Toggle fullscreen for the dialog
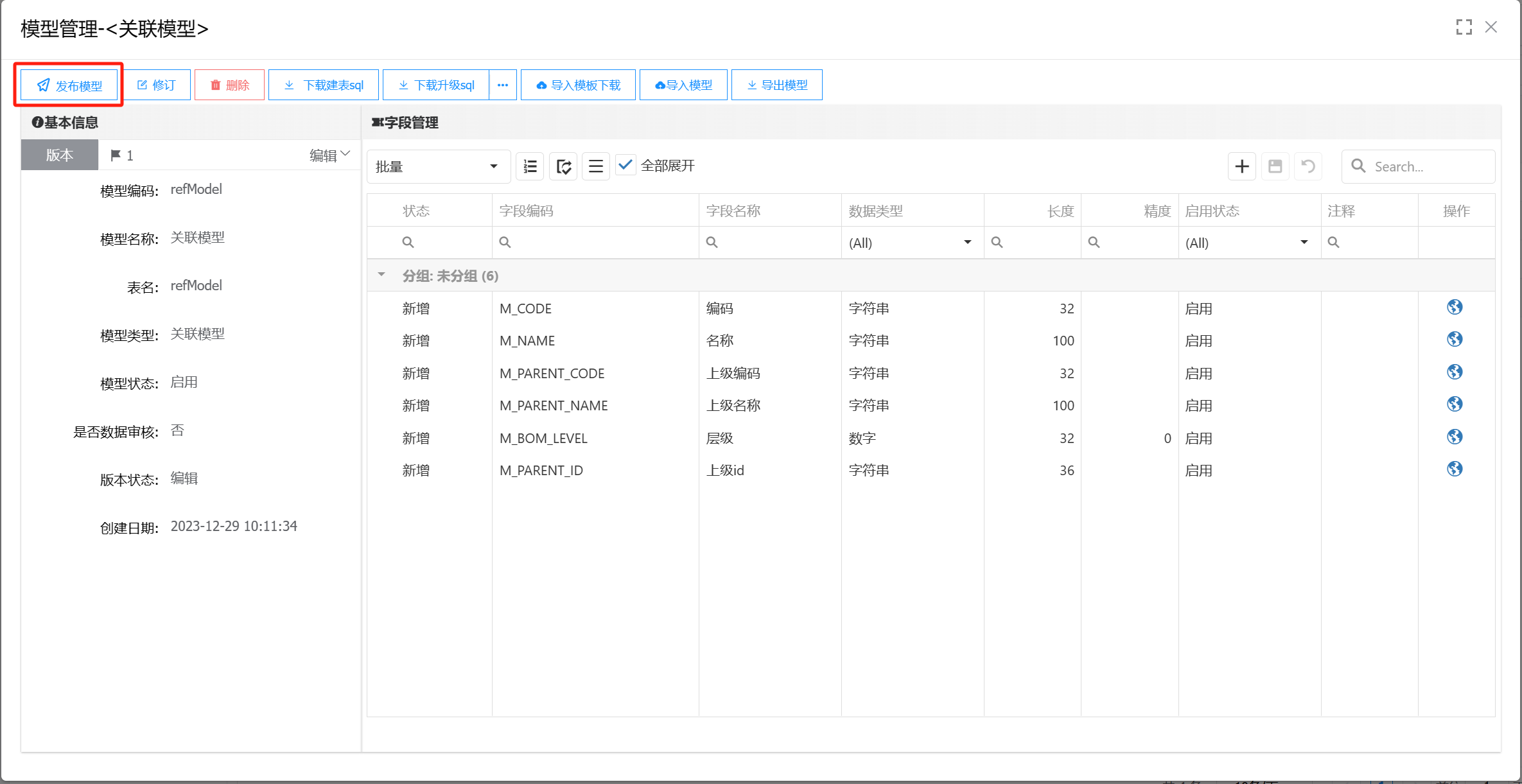 pos(1464,27)
